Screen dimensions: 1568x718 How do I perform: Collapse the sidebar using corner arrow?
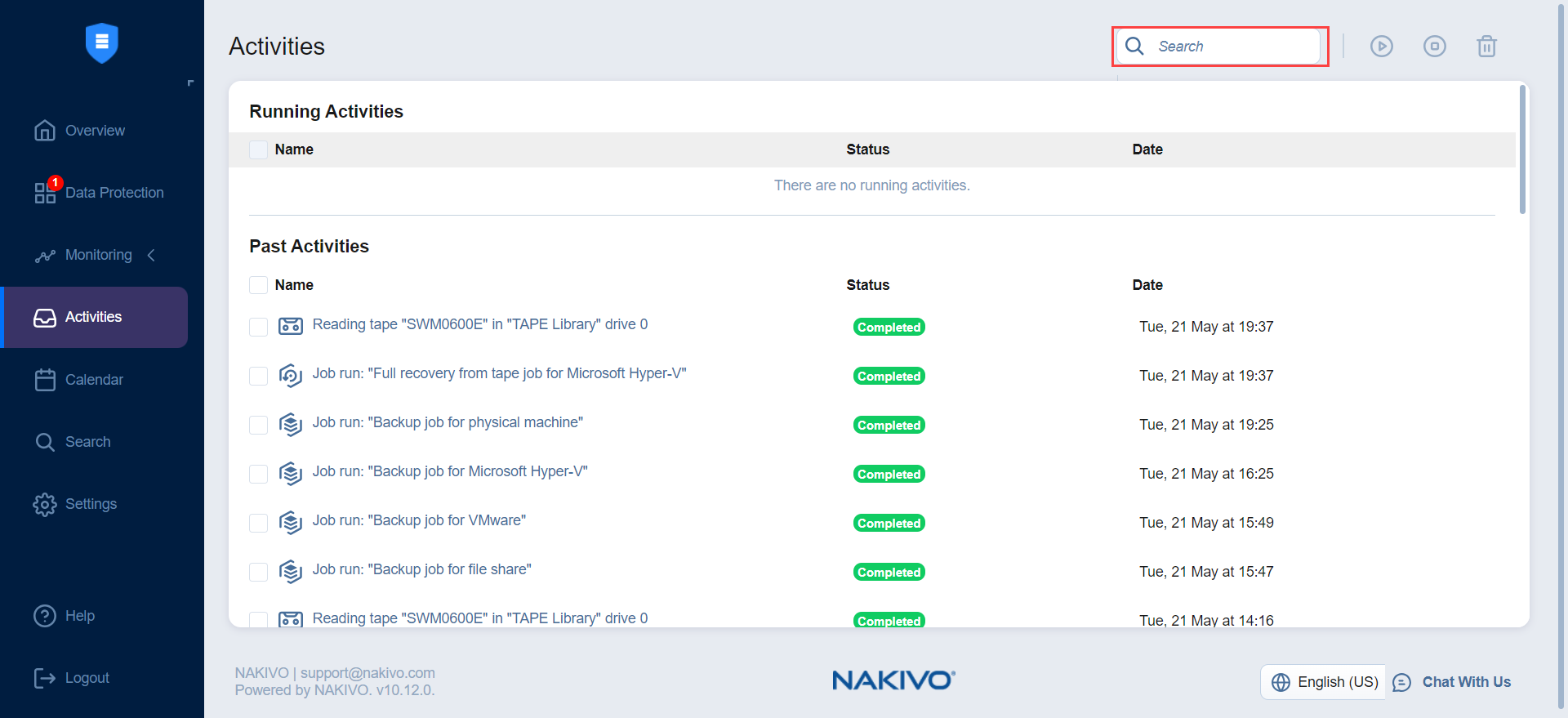tap(190, 83)
